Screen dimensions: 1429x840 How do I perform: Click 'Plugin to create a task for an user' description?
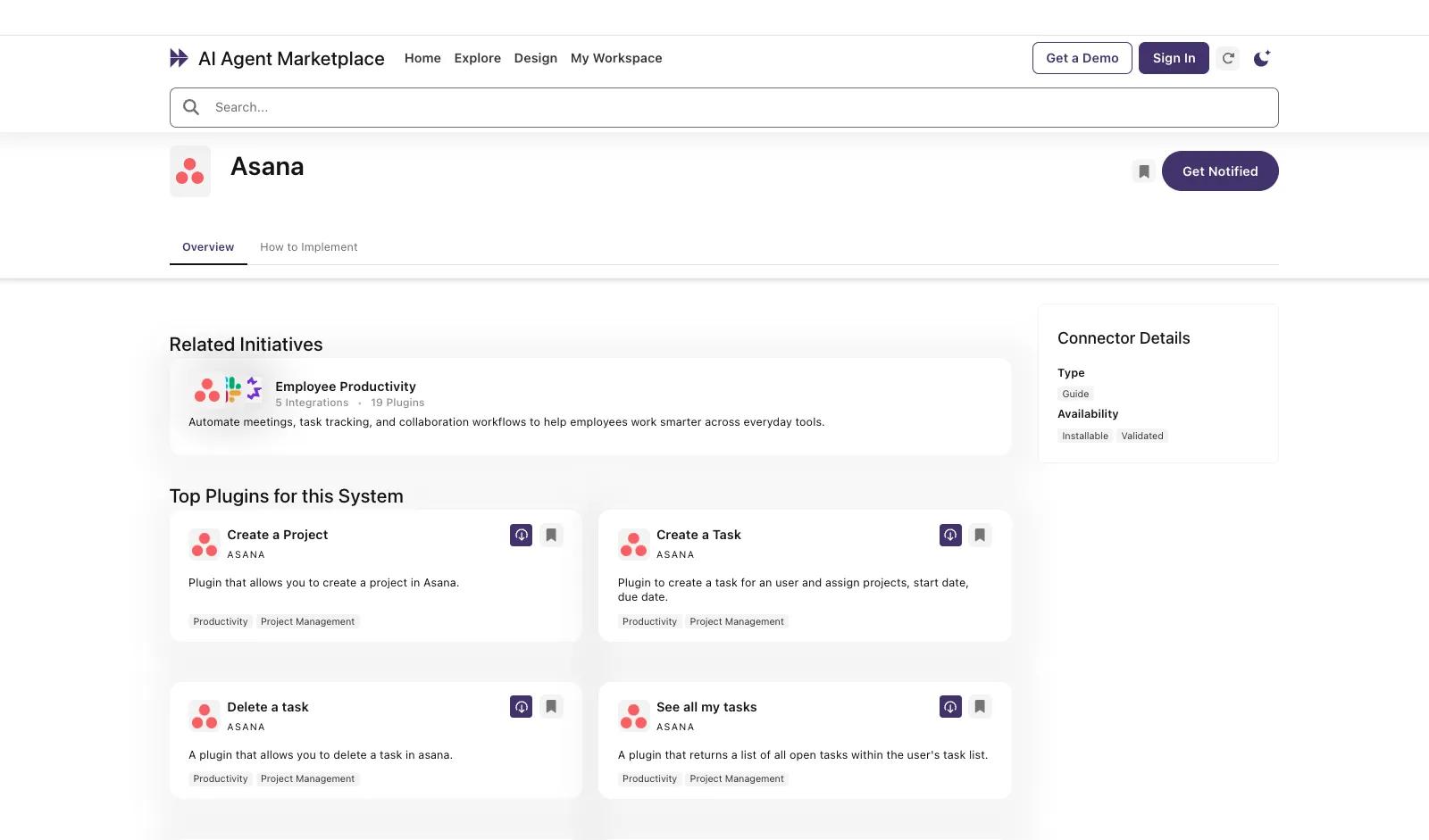click(793, 590)
